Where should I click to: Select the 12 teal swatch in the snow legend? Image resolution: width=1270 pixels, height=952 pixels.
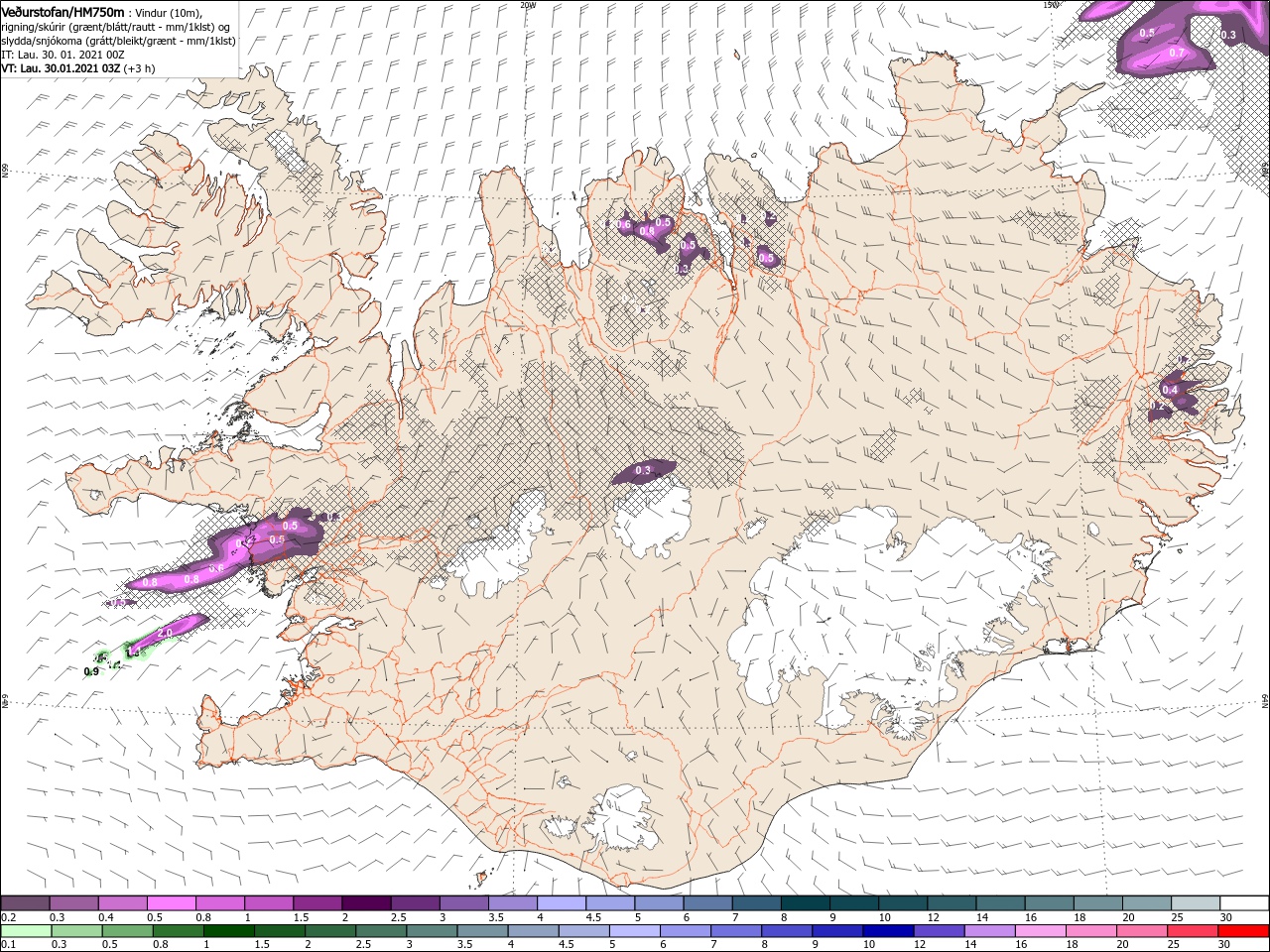coord(952,903)
